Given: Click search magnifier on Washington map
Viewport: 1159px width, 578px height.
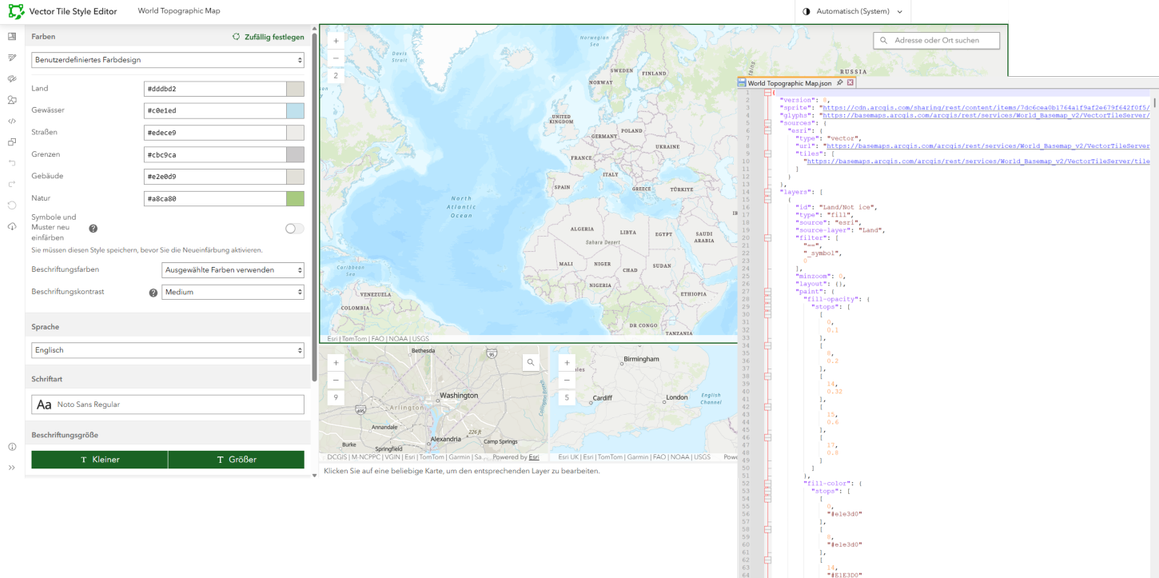Looking at the screenshot, I should [x=530, y=362].
